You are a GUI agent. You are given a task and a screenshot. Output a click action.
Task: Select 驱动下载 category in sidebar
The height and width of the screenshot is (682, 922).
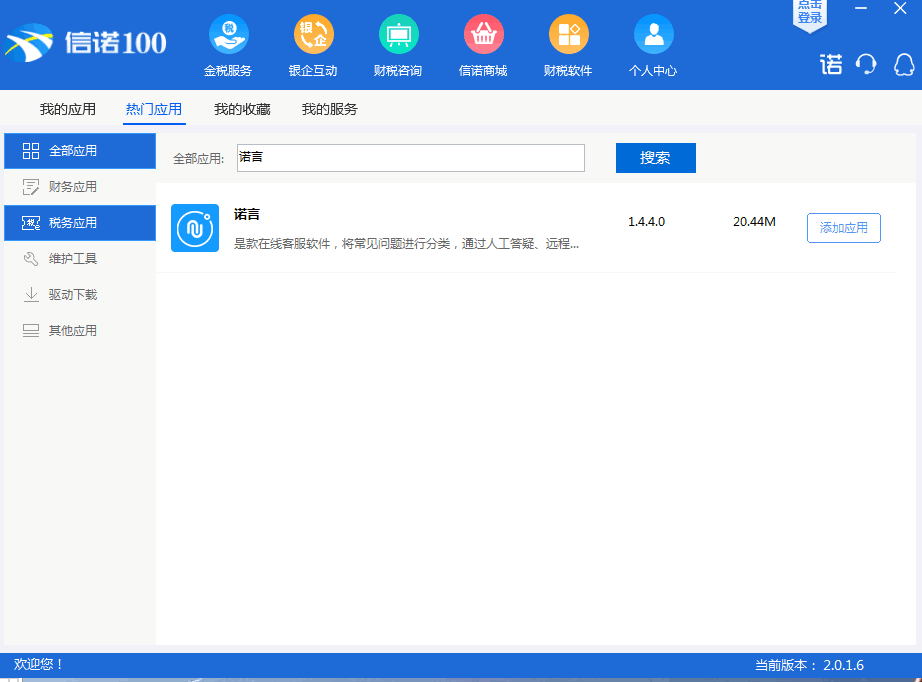pos(80,295)
